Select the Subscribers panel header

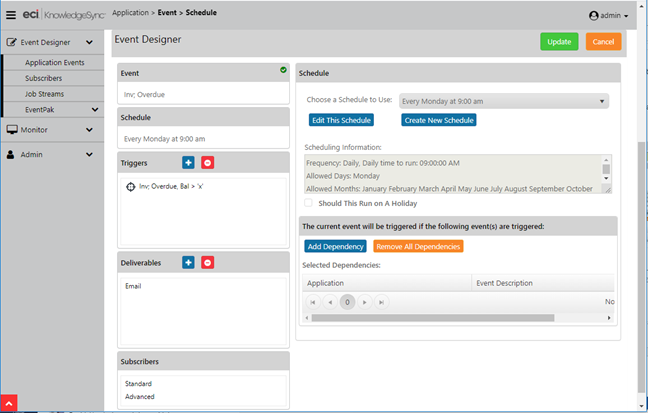[x=203, y=361]
